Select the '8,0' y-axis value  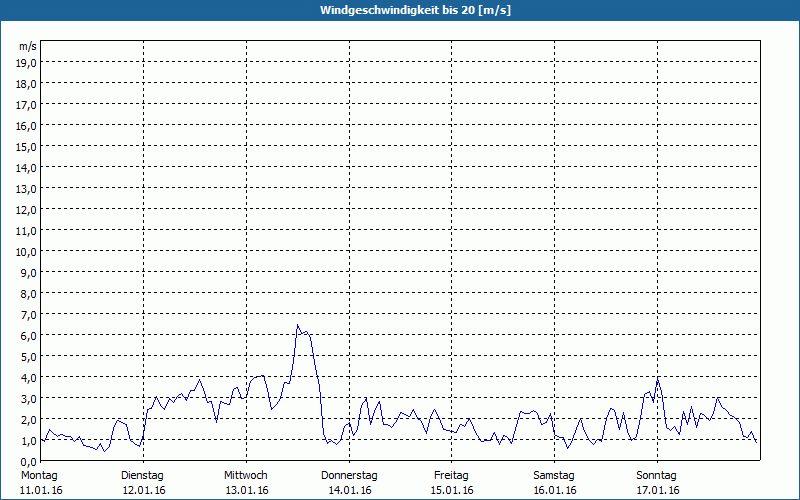(29, 294)
